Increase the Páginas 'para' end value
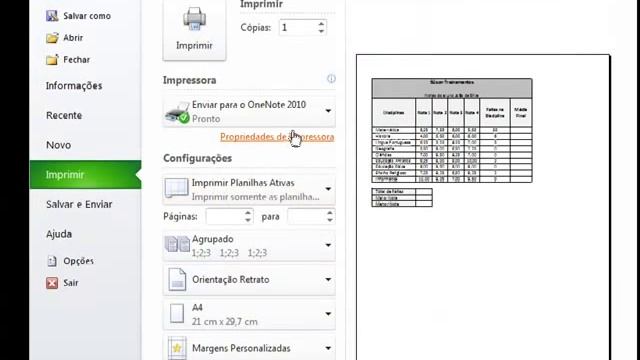This screenshot has width=640, height=360. click(330, 213)
